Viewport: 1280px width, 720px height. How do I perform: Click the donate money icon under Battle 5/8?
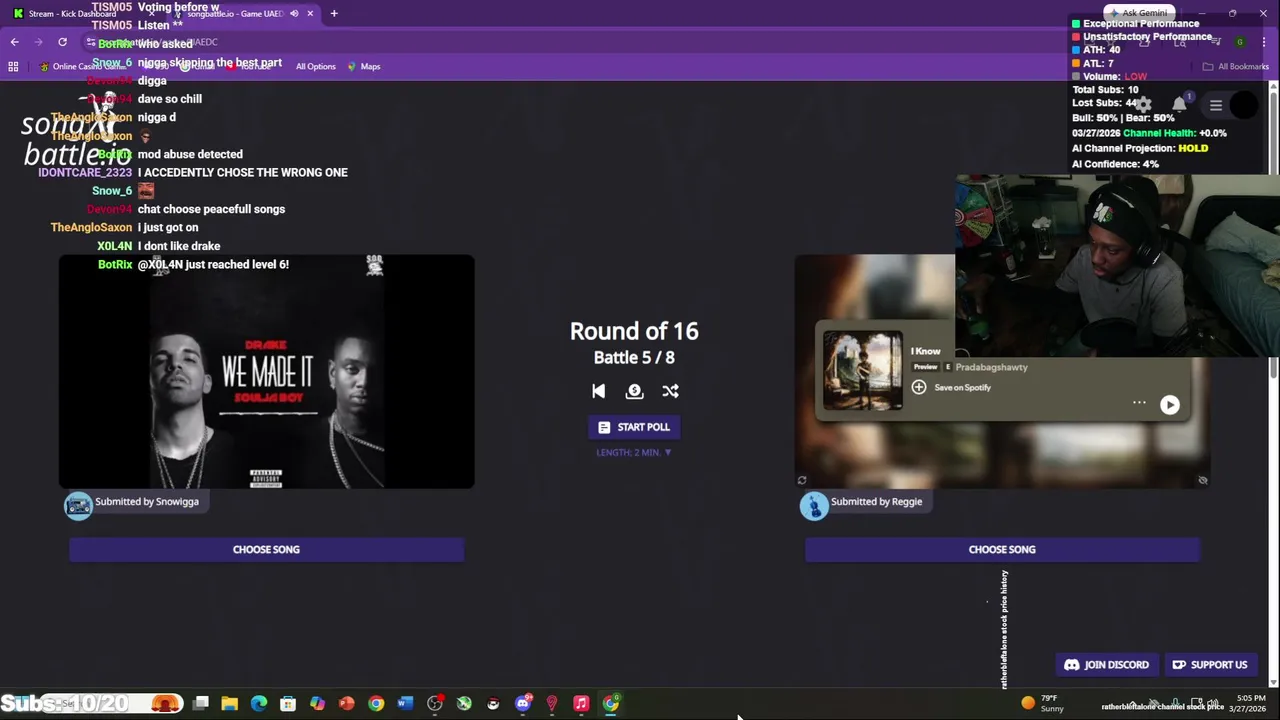point(634,392)
